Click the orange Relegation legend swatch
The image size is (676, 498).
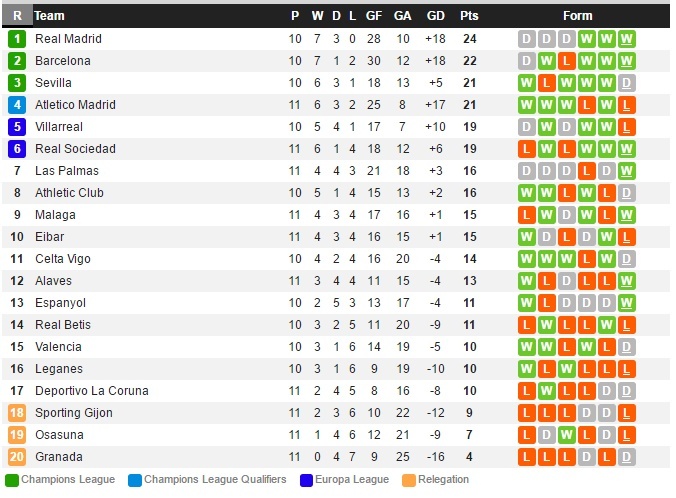coord(408,480)
